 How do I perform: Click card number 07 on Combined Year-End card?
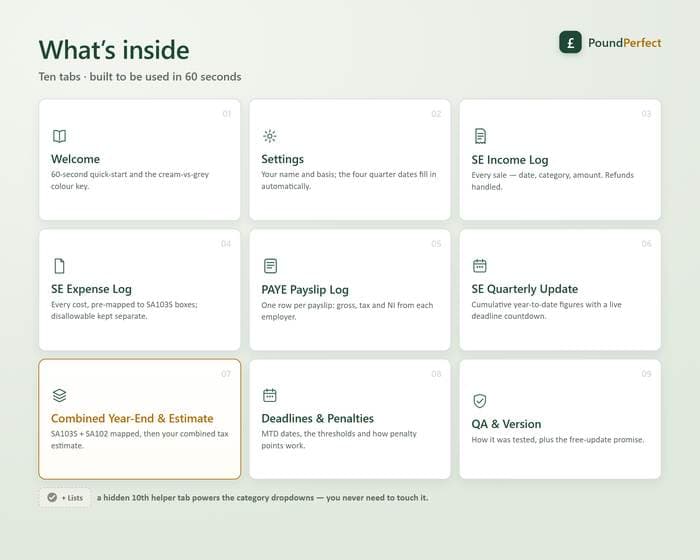(226, 374)
